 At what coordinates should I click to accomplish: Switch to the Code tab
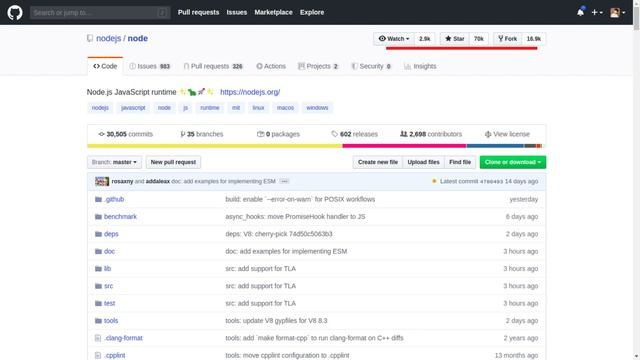pos(105,66)
